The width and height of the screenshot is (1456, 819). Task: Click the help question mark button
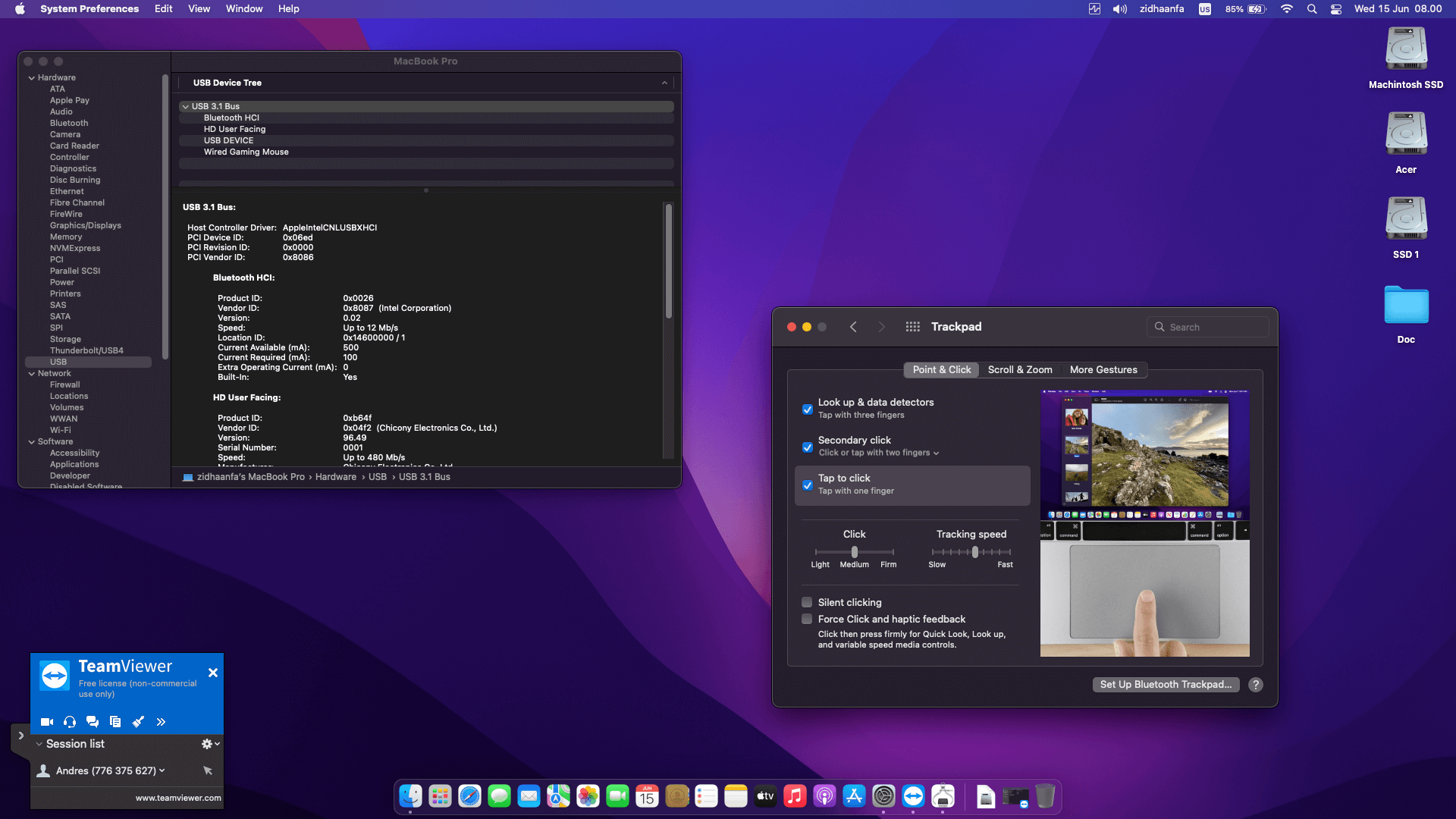(1256, 685)
